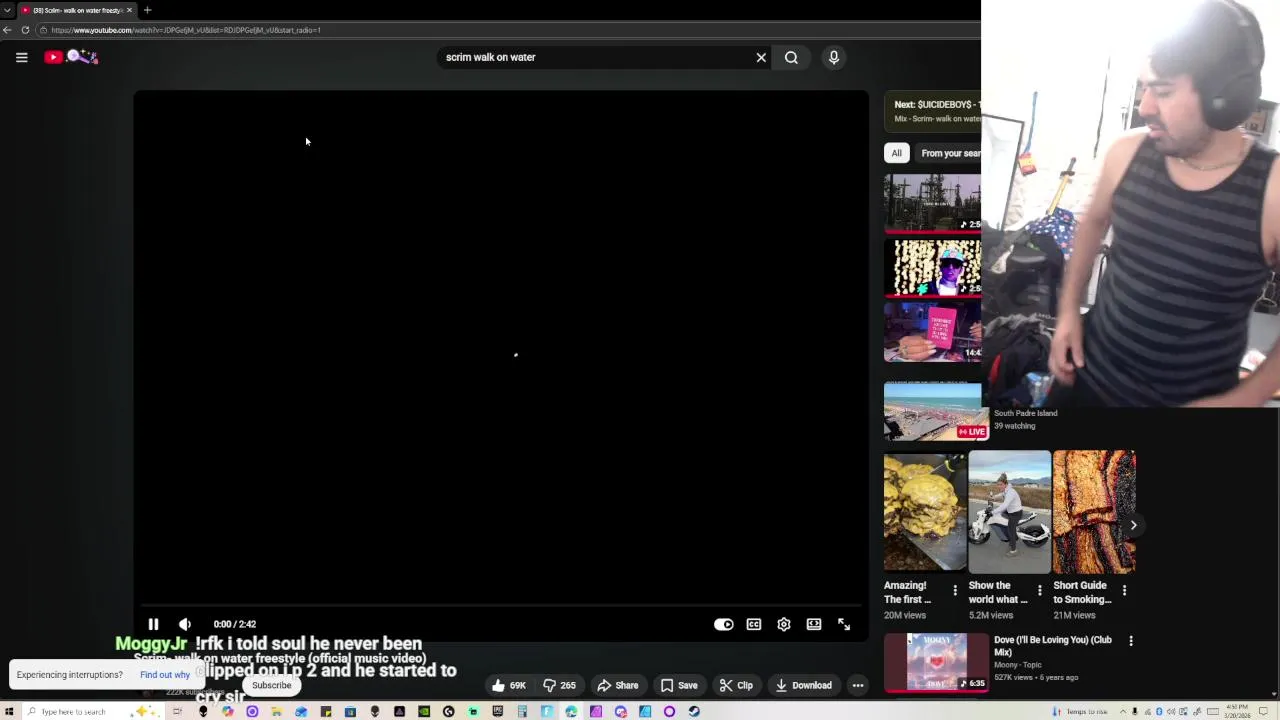Go to YouTube home via logo
The width and height of the screenshot is (1280, 720).
coord(70,57)
